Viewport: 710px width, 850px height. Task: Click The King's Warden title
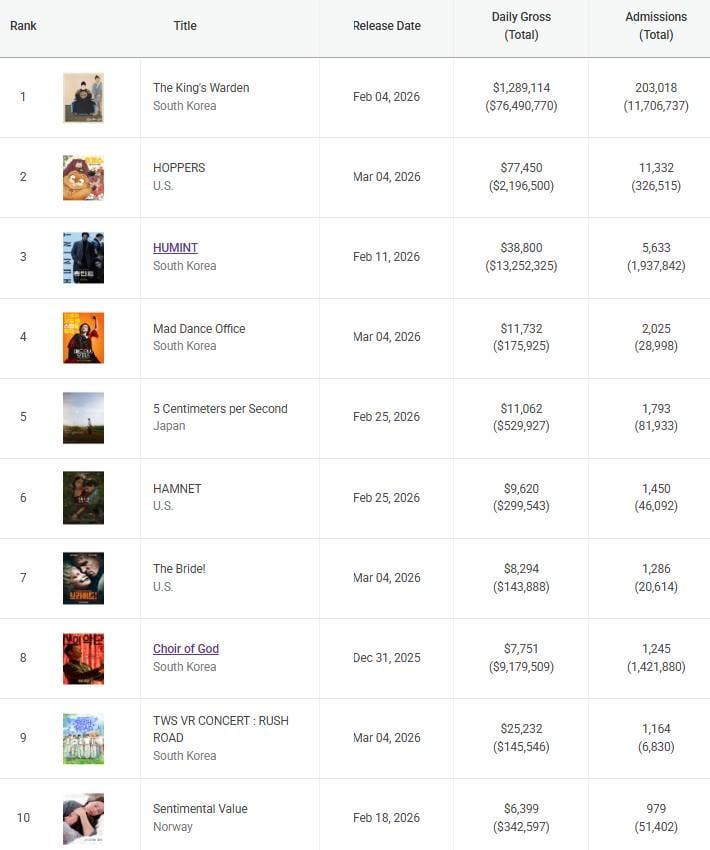(201, 88)
